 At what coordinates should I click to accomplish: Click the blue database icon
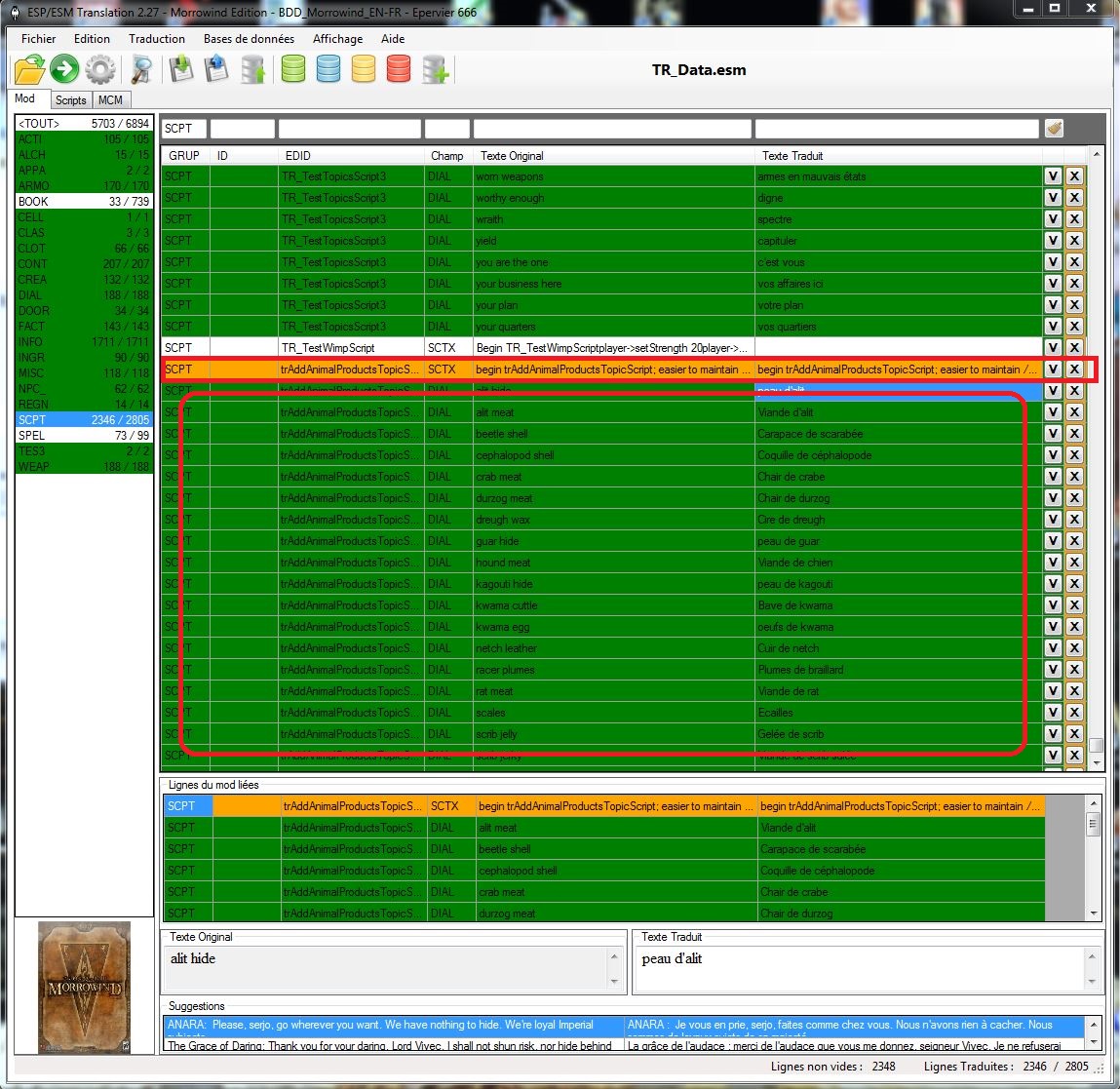point(328,69)
